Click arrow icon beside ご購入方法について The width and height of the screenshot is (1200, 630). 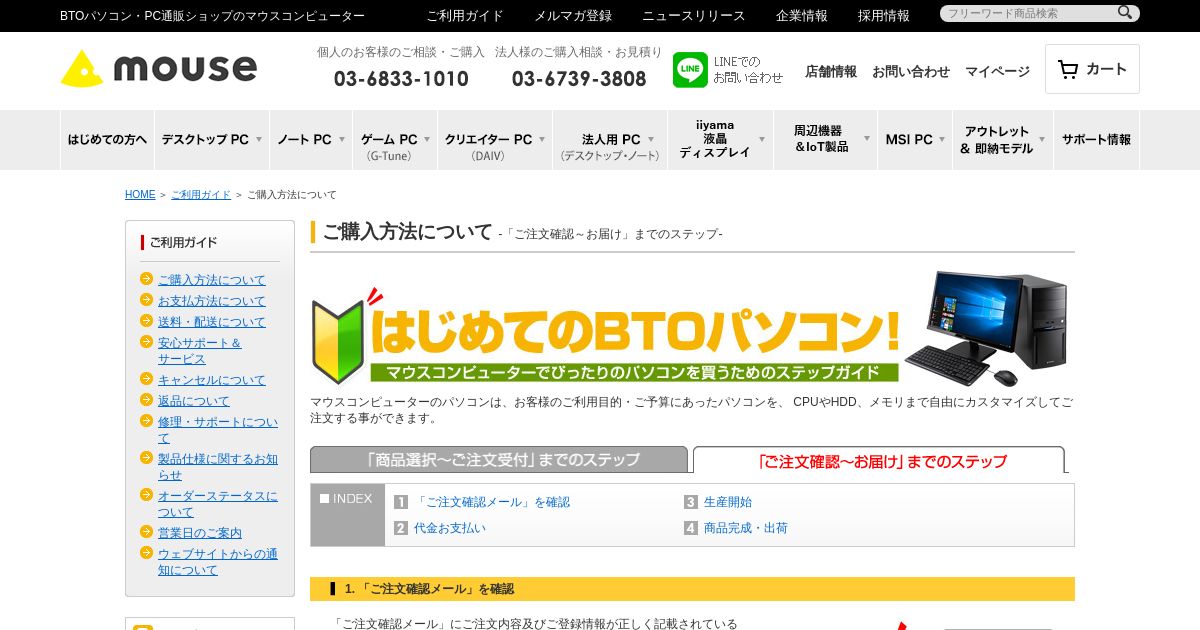point(147,279)
